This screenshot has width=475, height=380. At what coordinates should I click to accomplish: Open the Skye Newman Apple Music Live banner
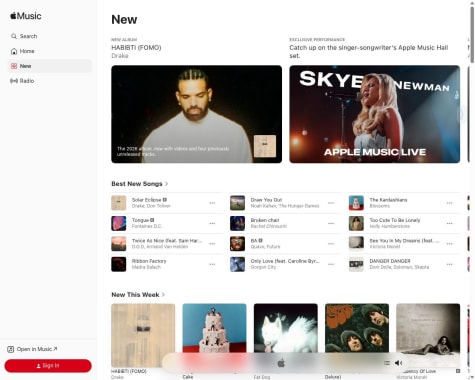375,114
